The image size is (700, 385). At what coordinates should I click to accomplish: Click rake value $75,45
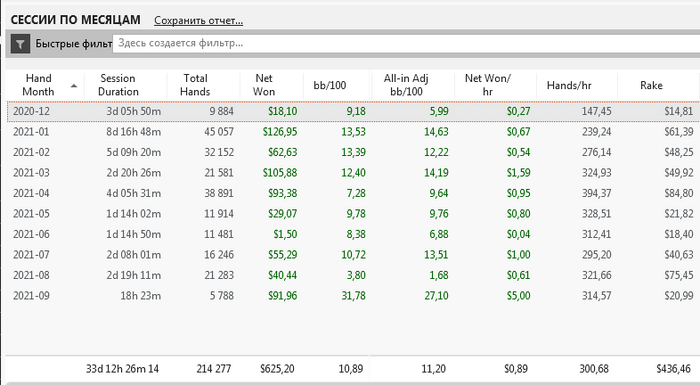tap(679, 276)
